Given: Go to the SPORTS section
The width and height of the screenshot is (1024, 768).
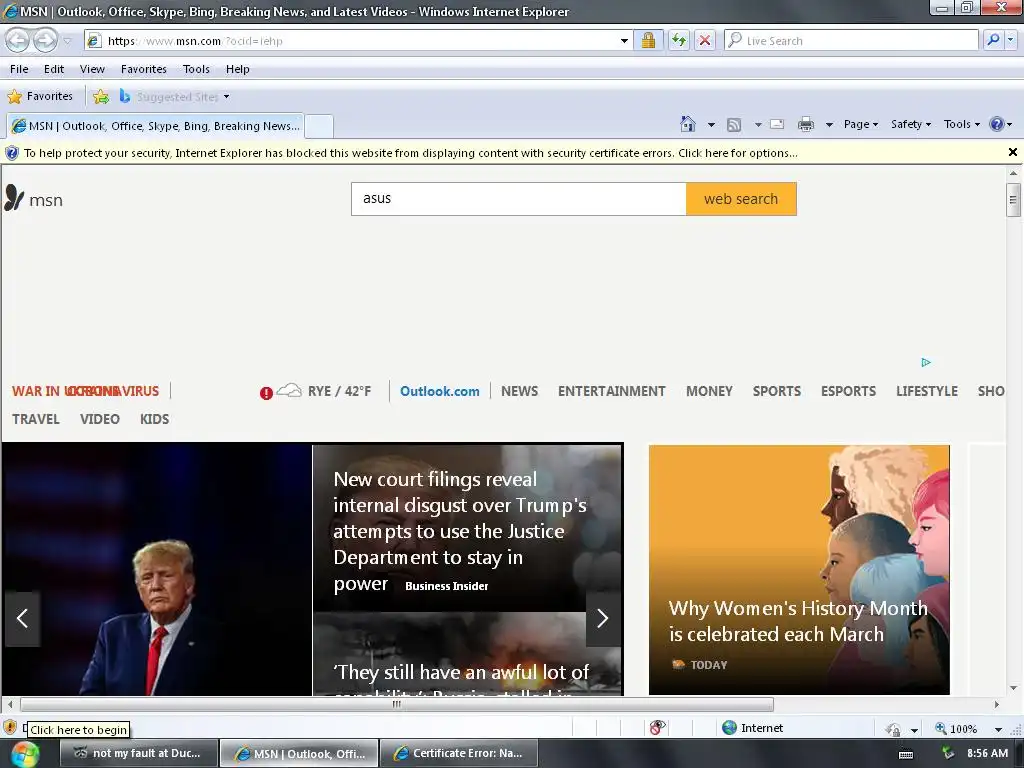Looking at the screenshot, I should click(x=776, y=391).
